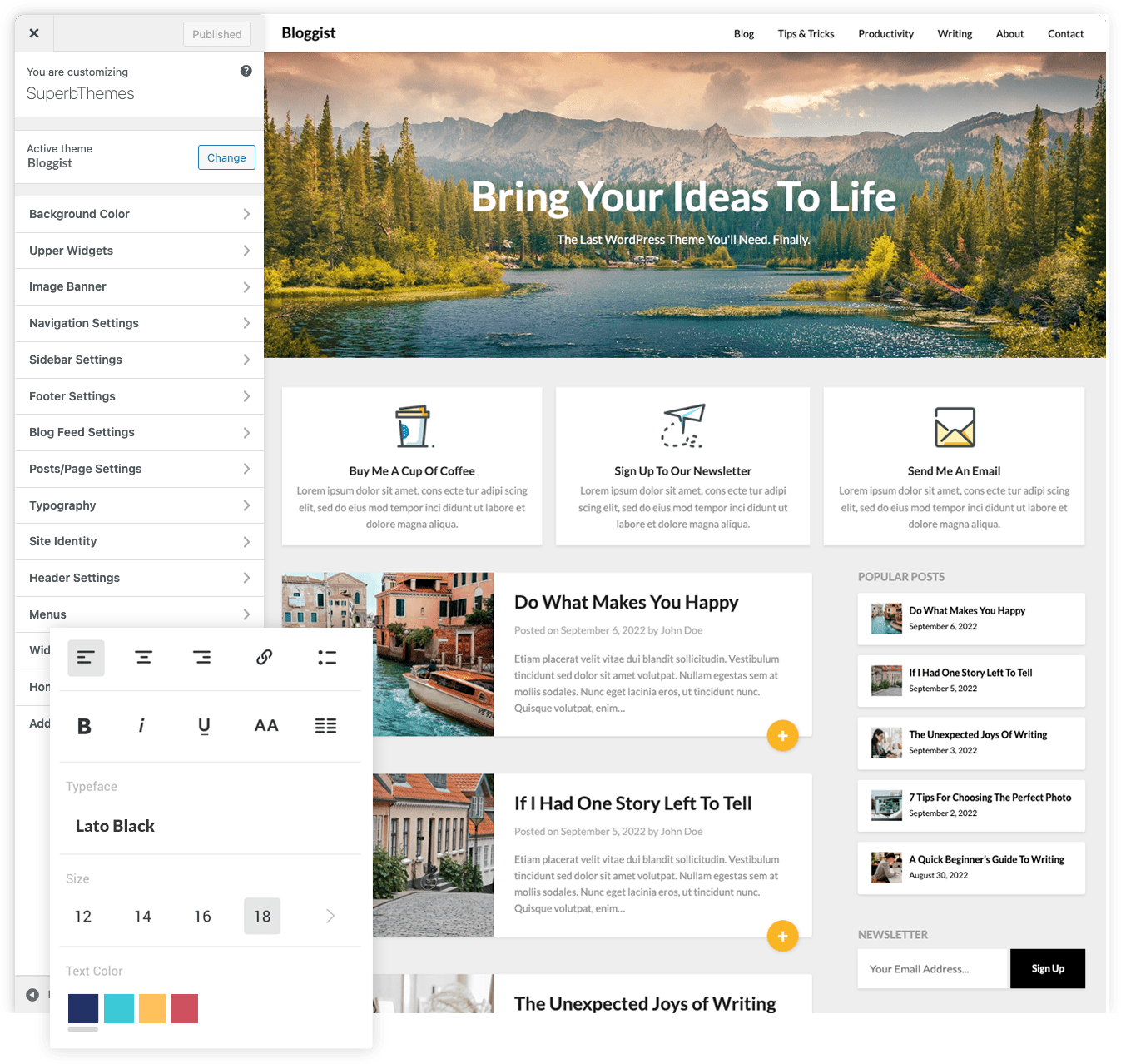Click the collapse arrow at panel bottom
The image size is (1121, 1064).
(32, 995)
